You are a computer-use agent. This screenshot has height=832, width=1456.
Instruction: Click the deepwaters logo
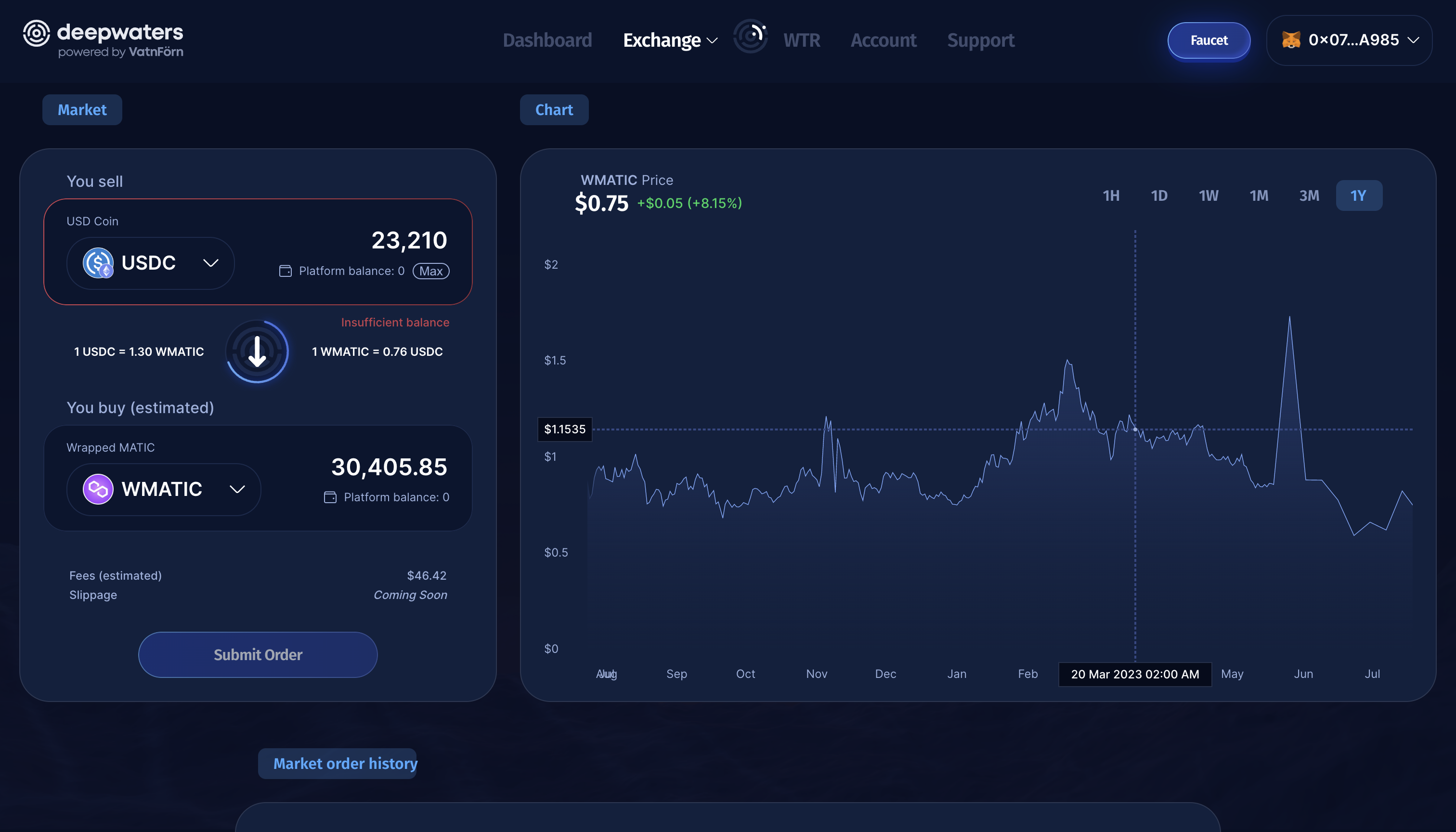(103, 39)
